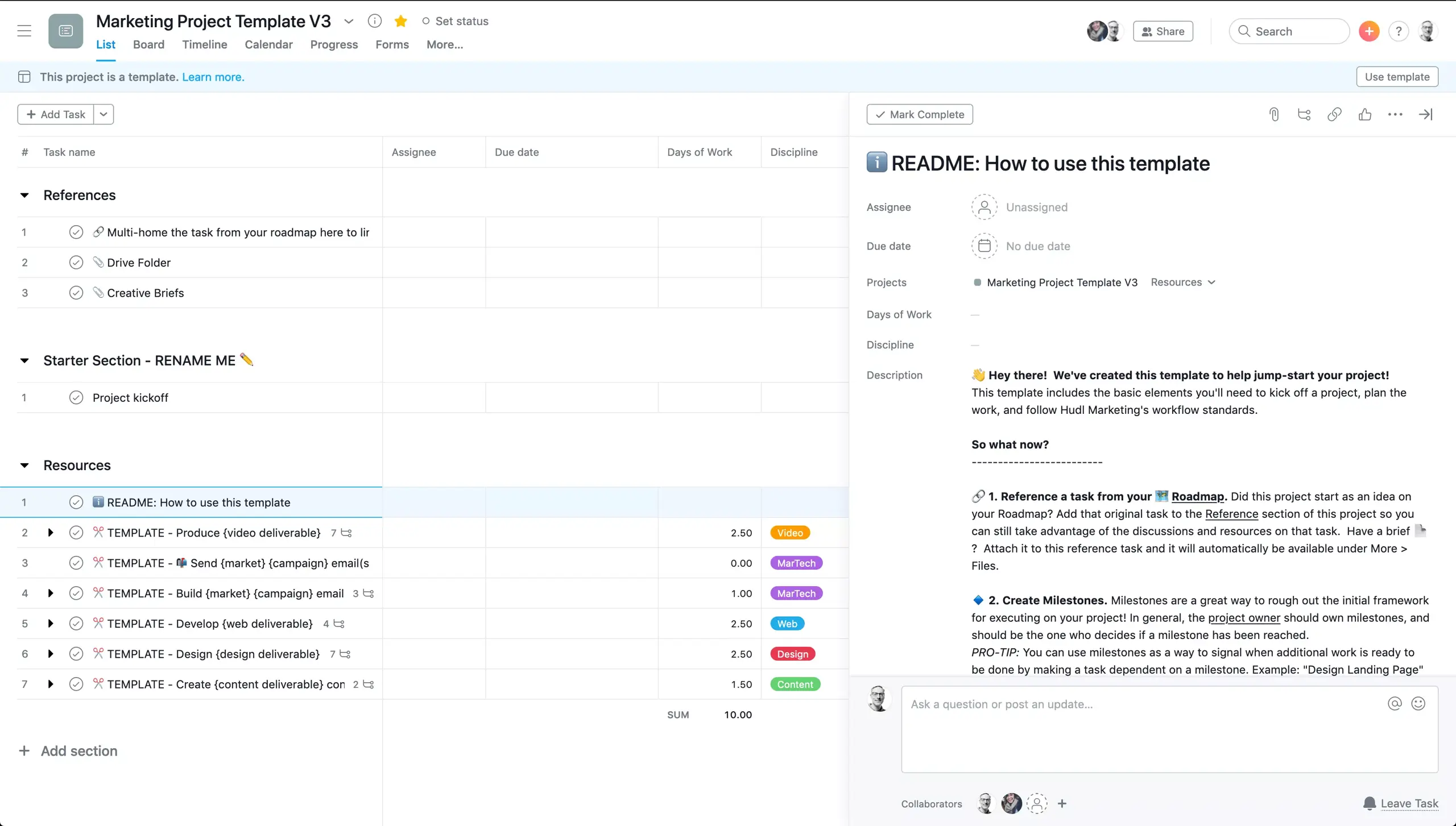1456x826 pixels.
Task: Click the Resources section in Projects field
Action: (1182, 282)
